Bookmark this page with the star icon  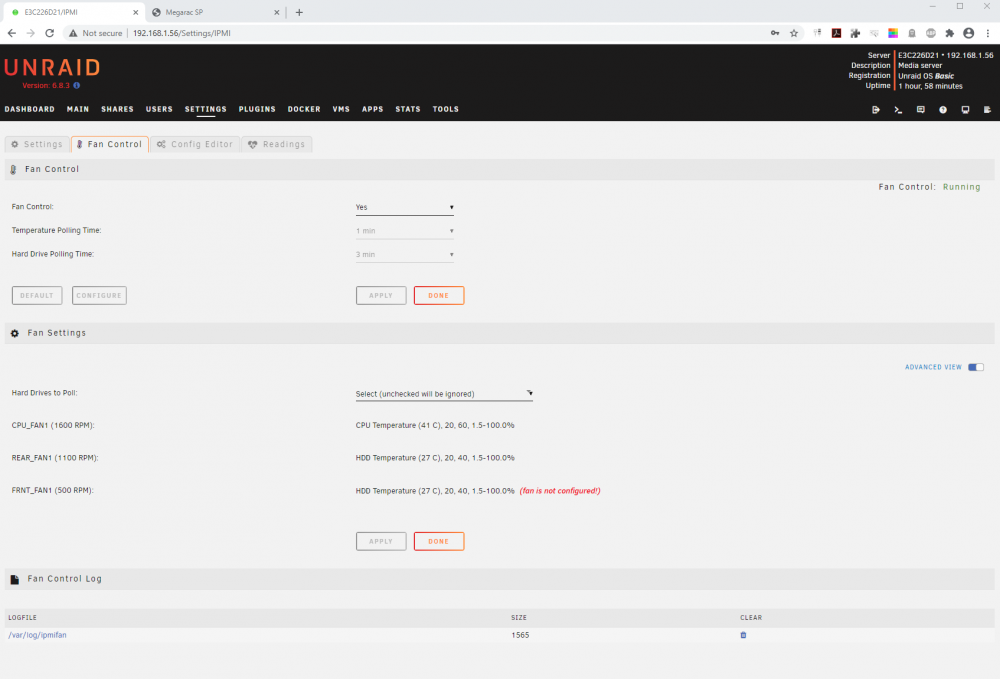click(x=794, y=33)
